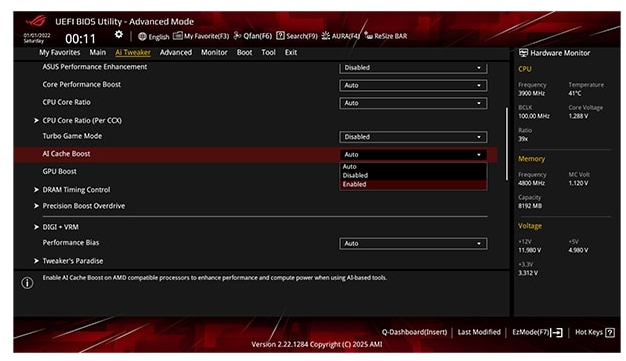
Task: Open Performance Bias dropdown
Action: (x=413, y=244)
